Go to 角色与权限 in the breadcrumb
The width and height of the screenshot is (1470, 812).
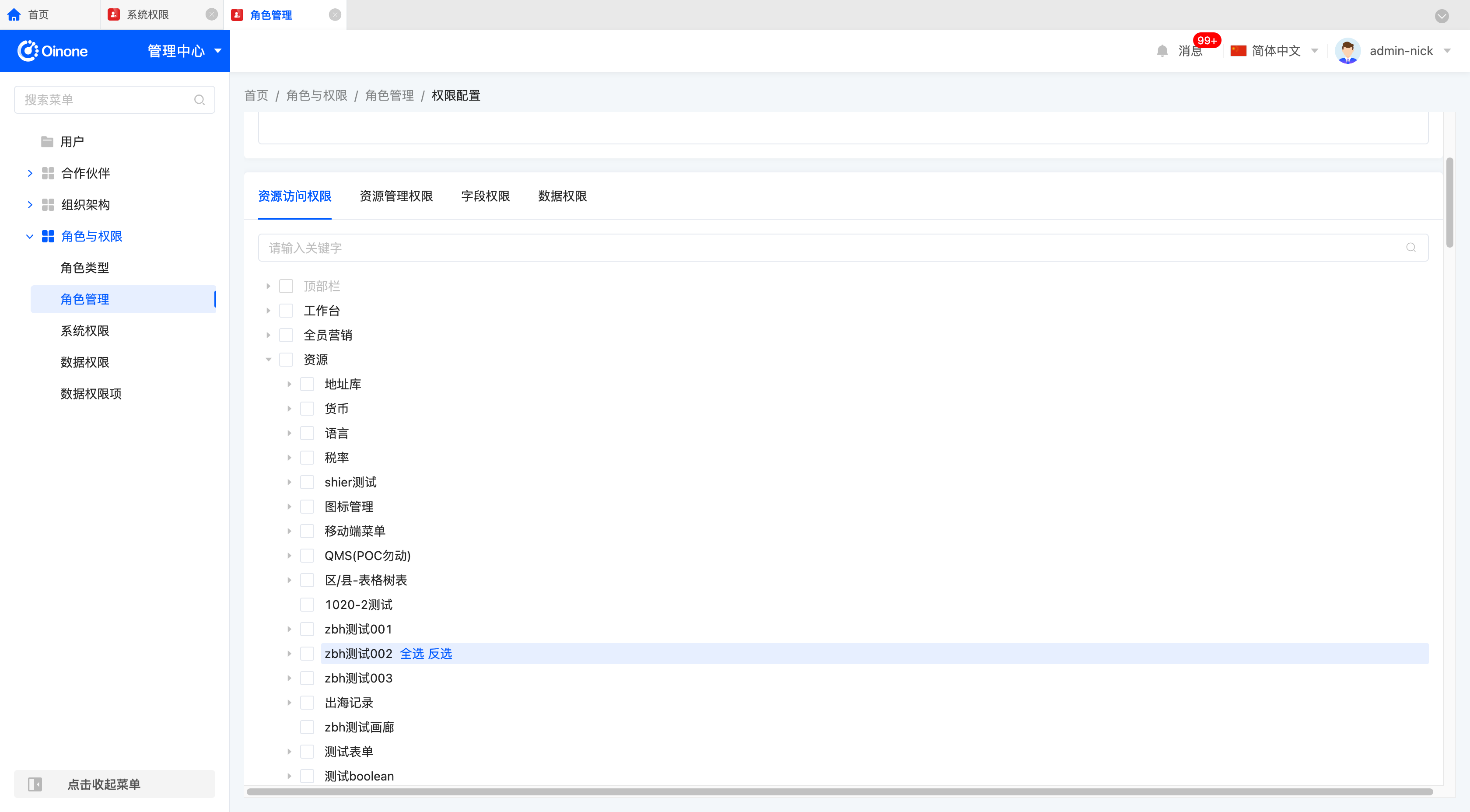[x=317, y=96]
